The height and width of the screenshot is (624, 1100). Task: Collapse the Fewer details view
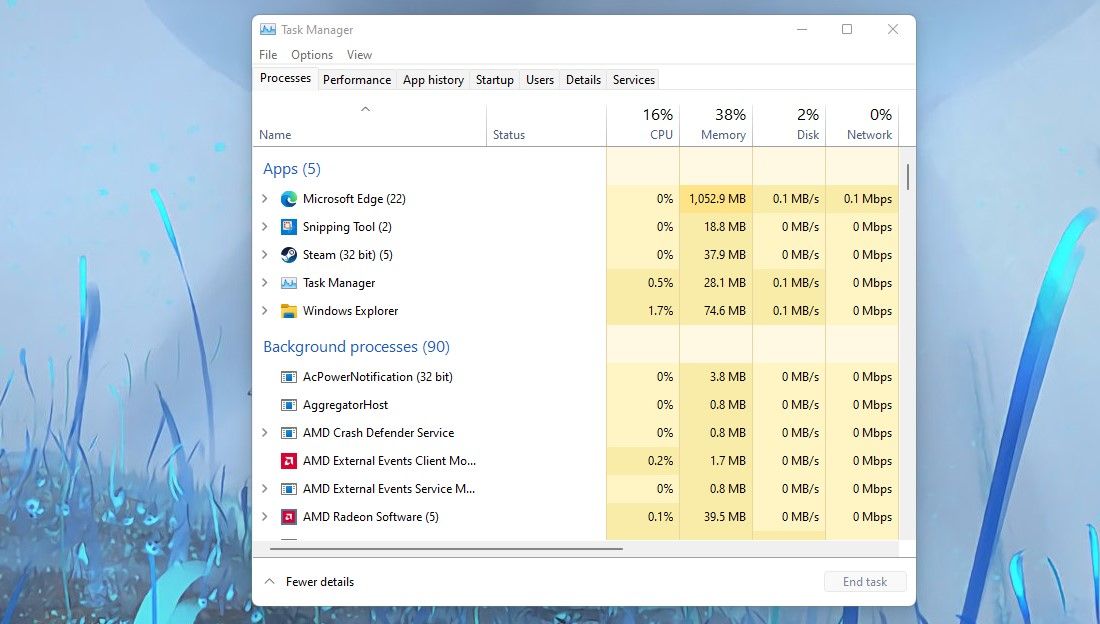[x=308, y=581]
